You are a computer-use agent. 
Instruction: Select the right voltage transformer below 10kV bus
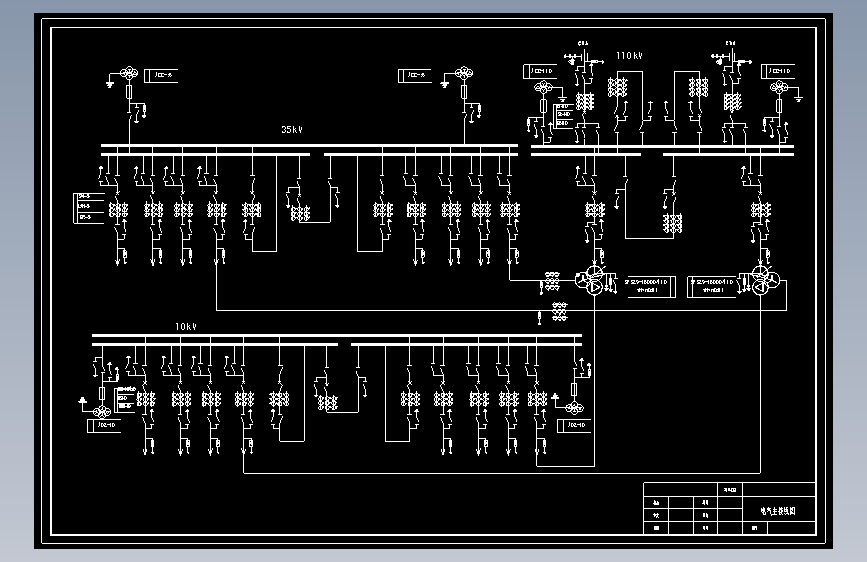tap(574, 408)
